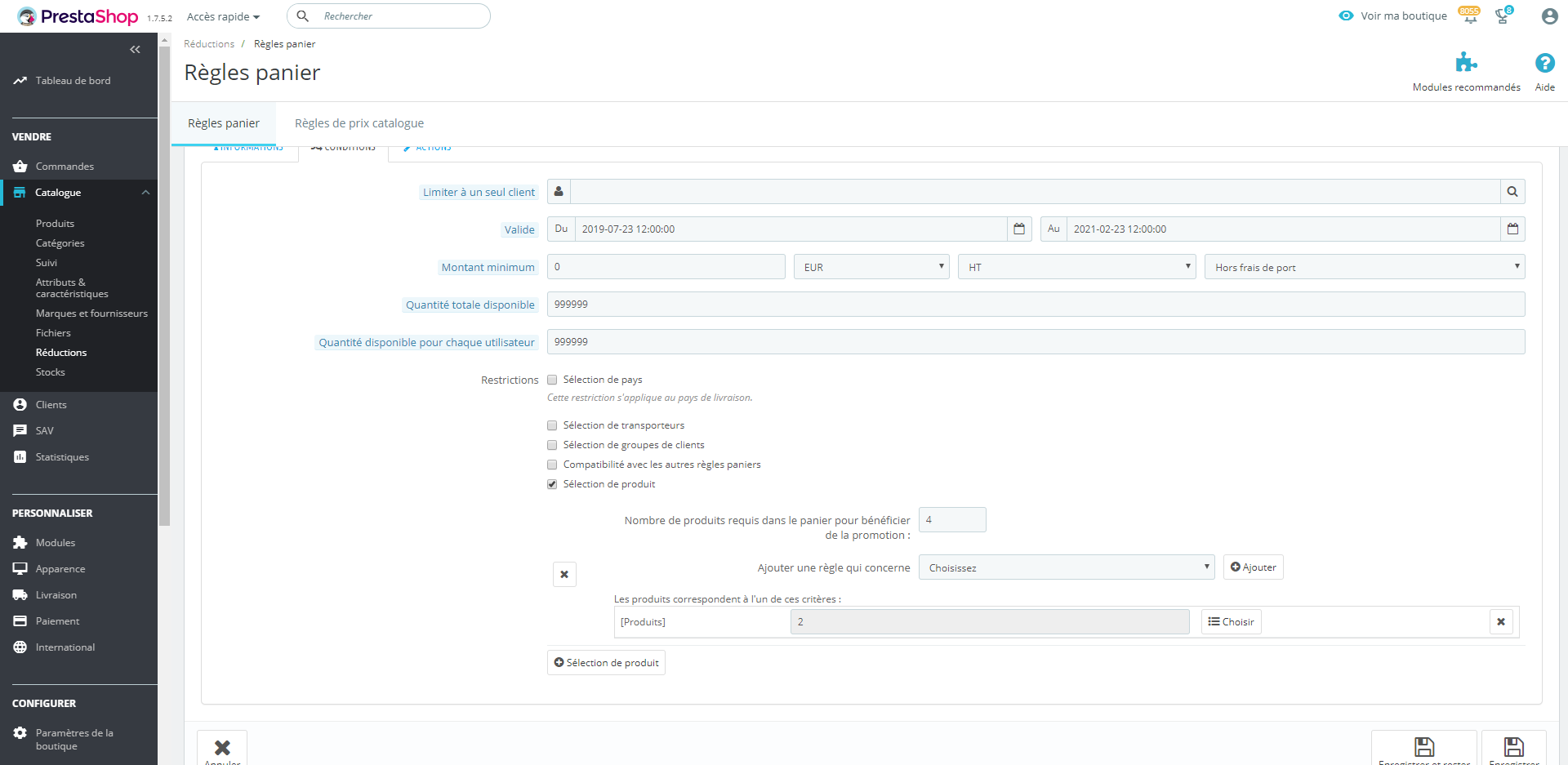Click the Annuler cancel icon
The width and height of the screenshot is (1568, 765).
coord(222,747)
